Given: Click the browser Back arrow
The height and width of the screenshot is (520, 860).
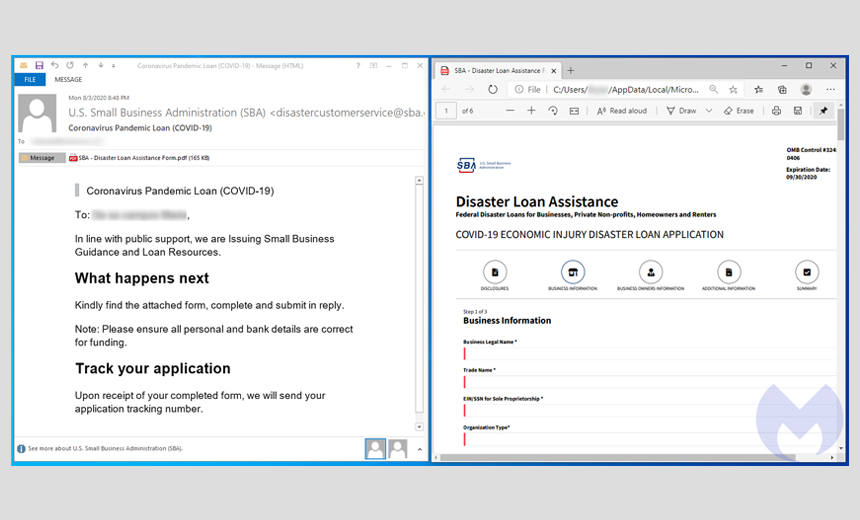Looking at the screenshot, I should [446, 89].
